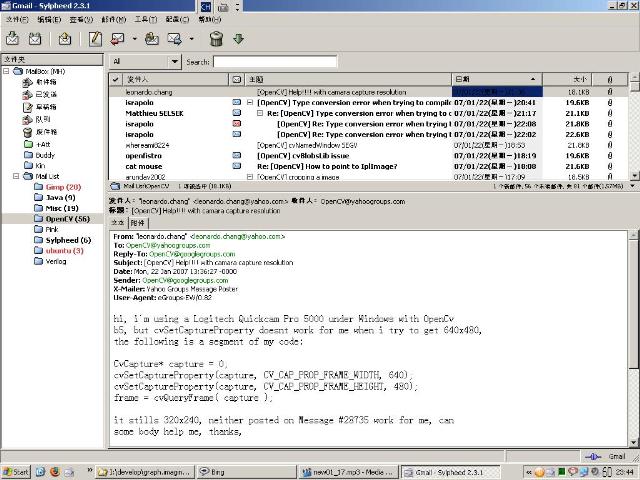The image size is (640, 480).
Task: Reply to the message using the Reply icon
Action: (x=118, y=39)
